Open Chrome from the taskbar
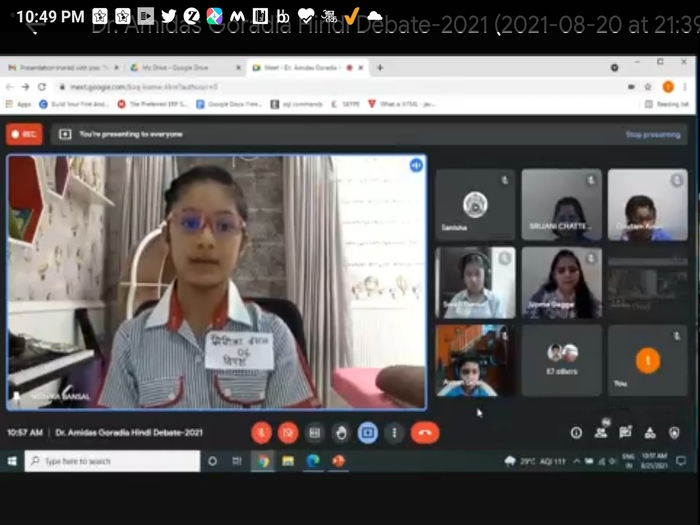 pos(263,461)
